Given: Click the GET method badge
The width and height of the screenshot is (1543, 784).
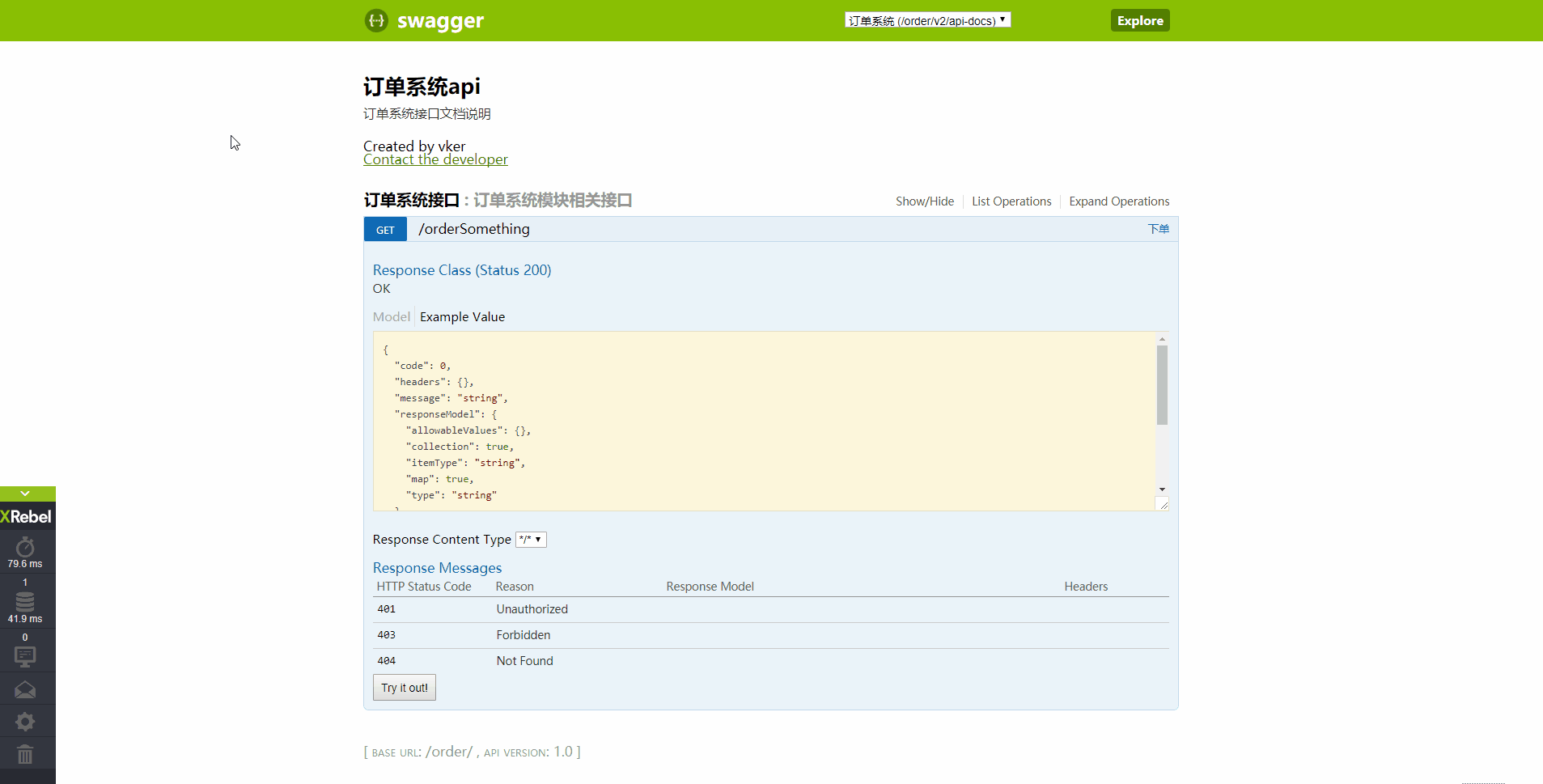Looking at the screenshot, I should [385, 230].
